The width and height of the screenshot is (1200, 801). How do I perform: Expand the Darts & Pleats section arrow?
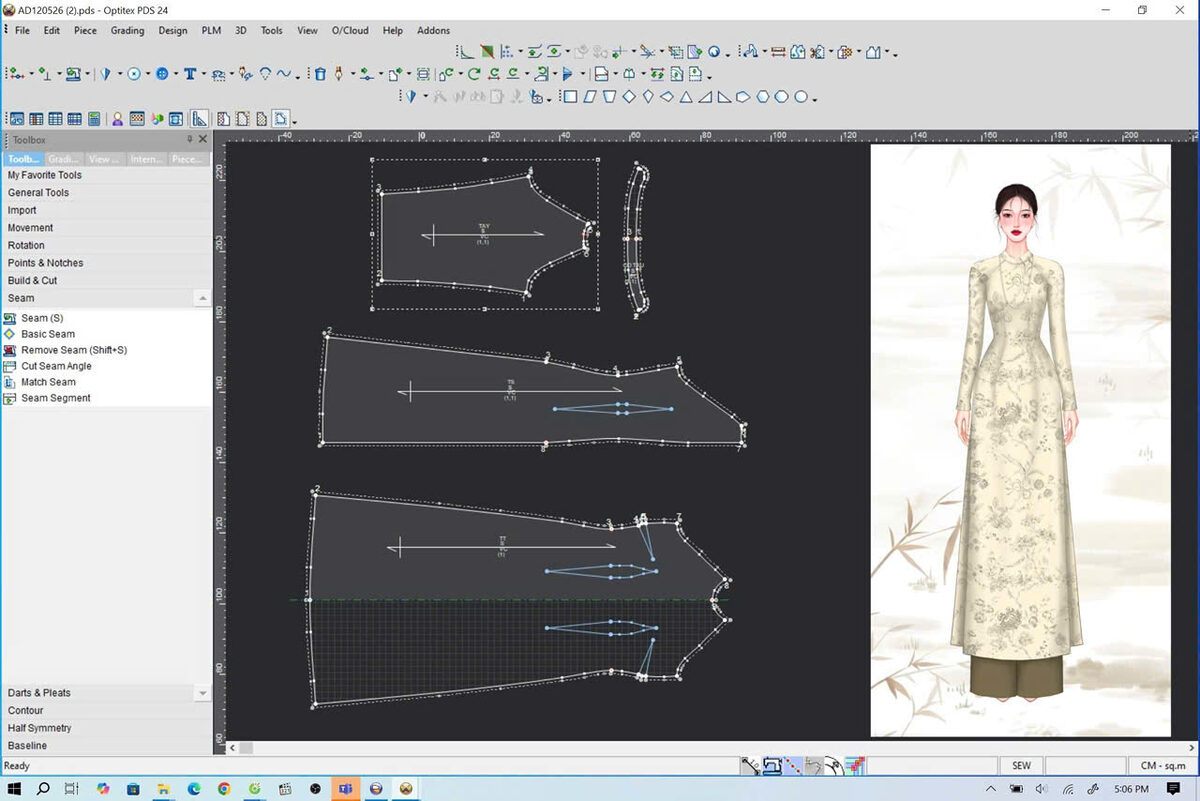(x=203, y=693)
